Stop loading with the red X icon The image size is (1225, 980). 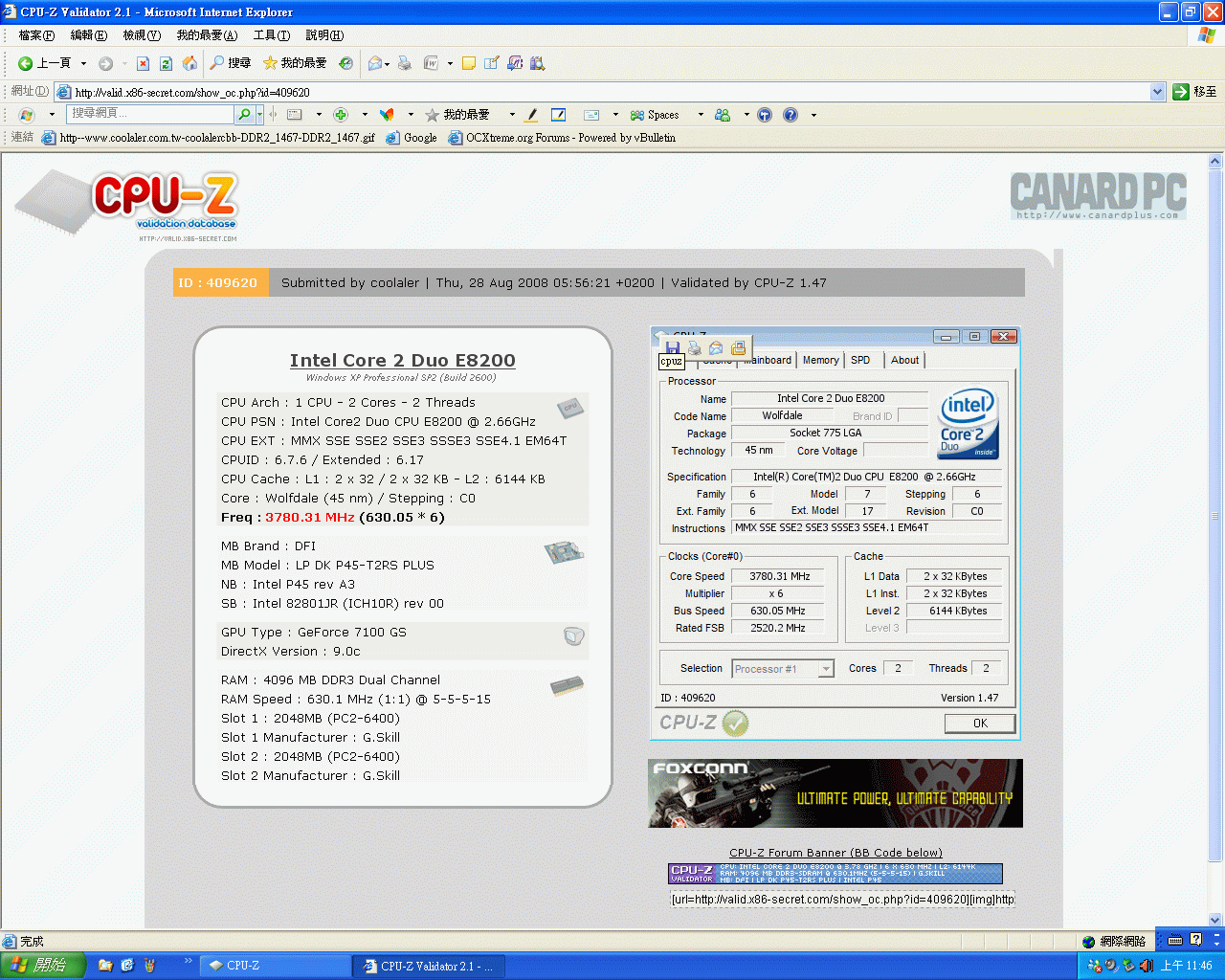143,63
